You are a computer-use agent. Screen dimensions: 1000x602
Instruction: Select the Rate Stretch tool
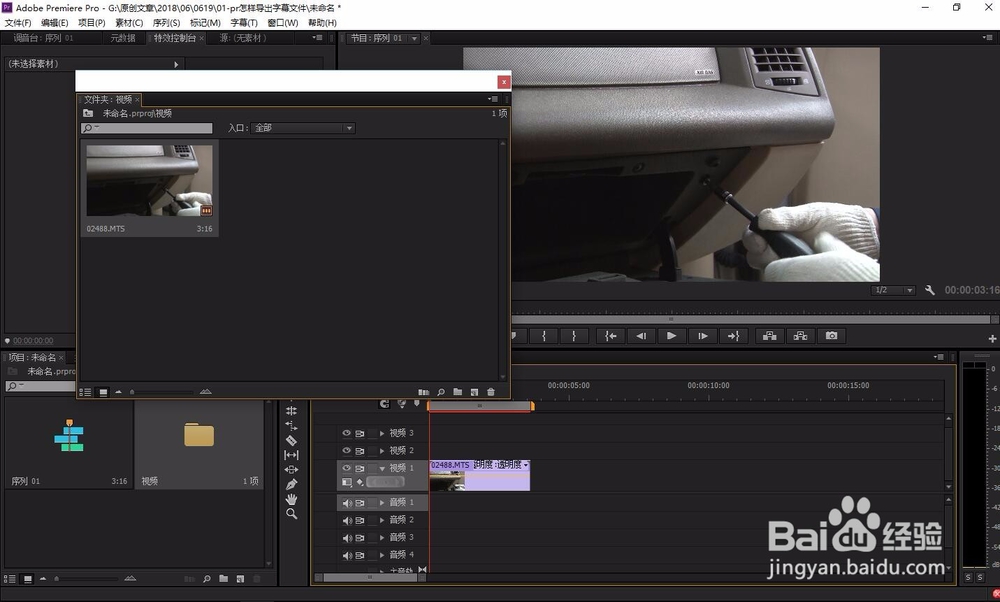coord(291,425)
